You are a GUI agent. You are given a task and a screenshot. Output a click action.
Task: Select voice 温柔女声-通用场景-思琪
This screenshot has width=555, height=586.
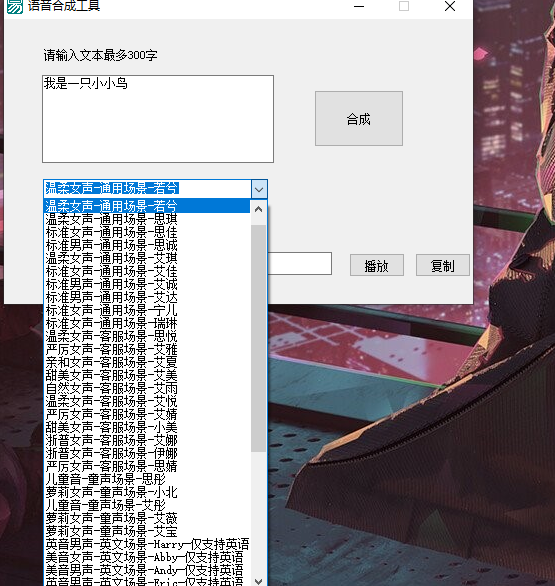click(147, 219)
